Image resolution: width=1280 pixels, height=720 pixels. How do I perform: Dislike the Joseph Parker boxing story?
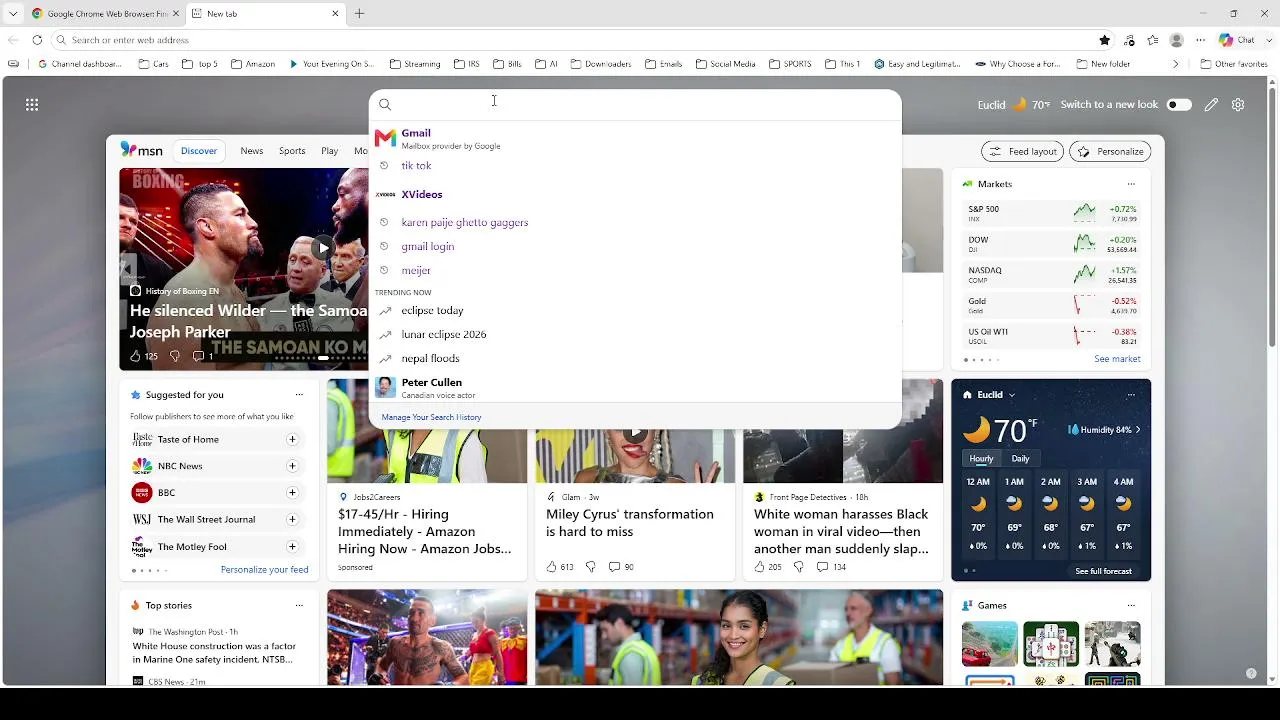[175, 356]
